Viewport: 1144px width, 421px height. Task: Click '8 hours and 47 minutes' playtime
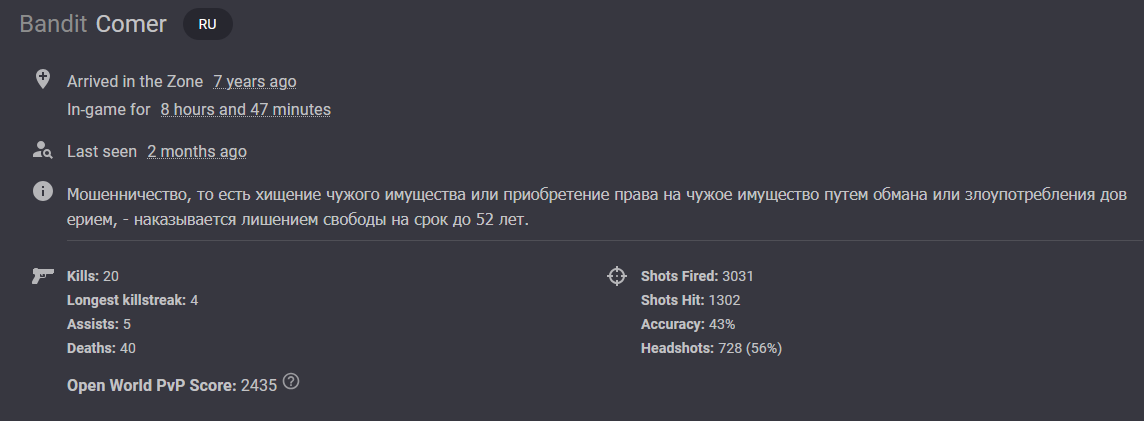245,109
